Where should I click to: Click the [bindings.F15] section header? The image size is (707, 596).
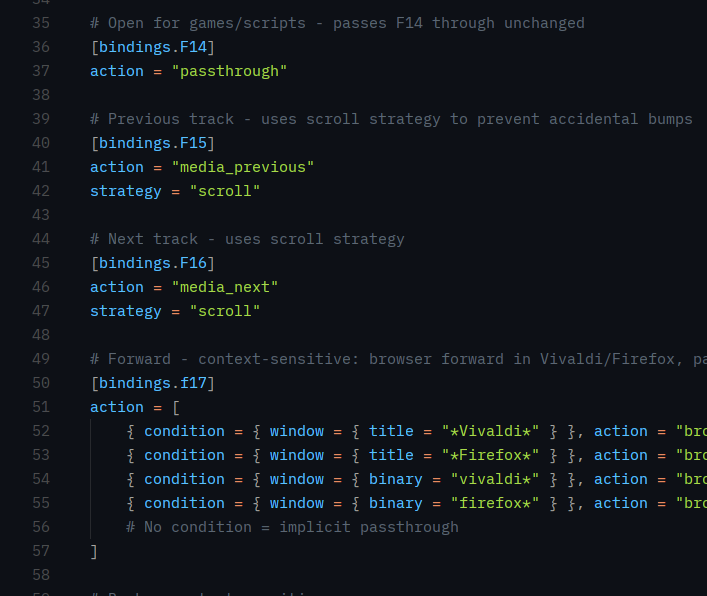tap(152, 143)
